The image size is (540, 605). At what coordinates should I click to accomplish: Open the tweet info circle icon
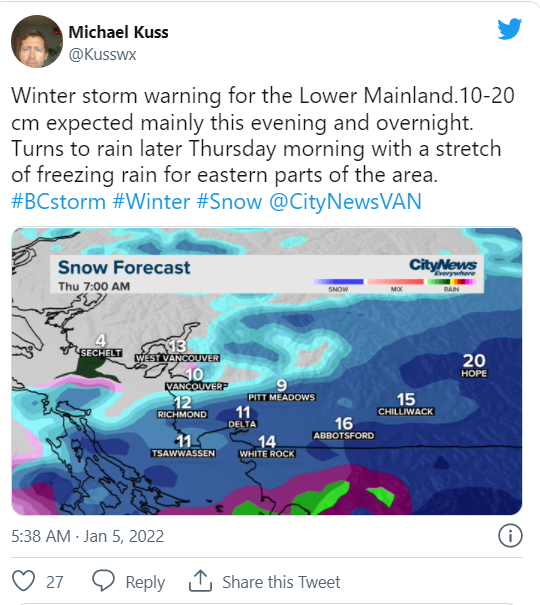click(x=510, y=536)
